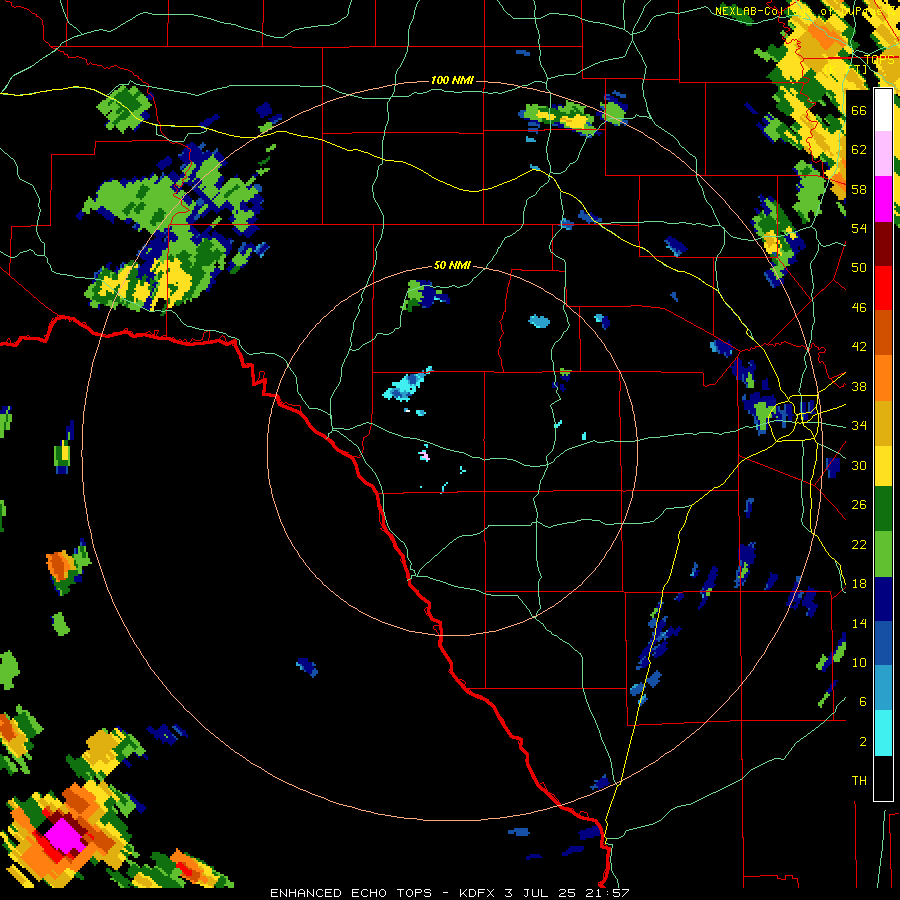The image size is (900, 900).
Task: Click the '3 JUL 25' date in the caption
Action: [x=540, y=893]
